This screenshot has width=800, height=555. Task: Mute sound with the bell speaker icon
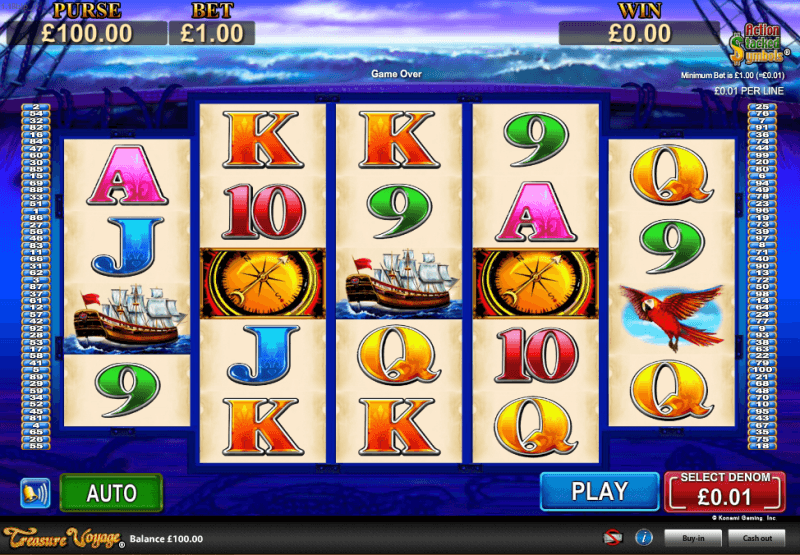[x=35, y=493]
